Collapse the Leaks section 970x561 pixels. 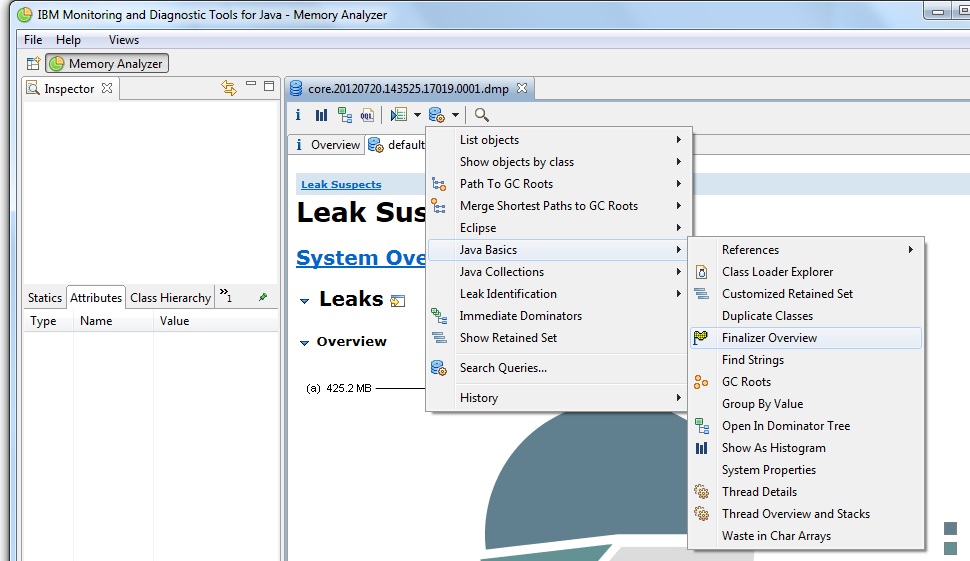point(304,301)
